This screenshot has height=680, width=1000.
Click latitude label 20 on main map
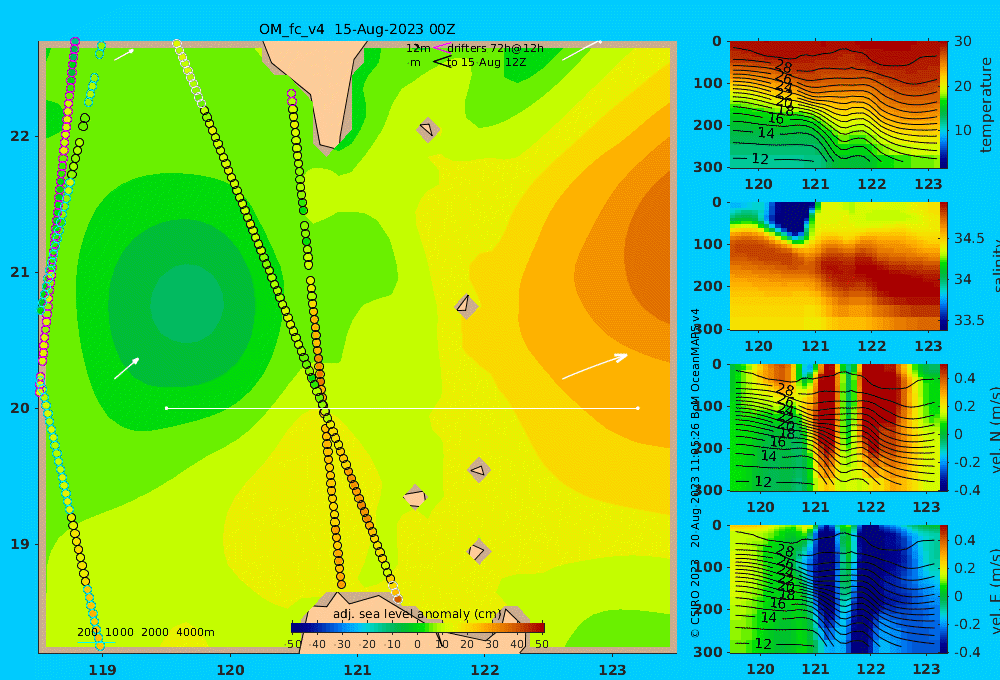pos(20,408)
